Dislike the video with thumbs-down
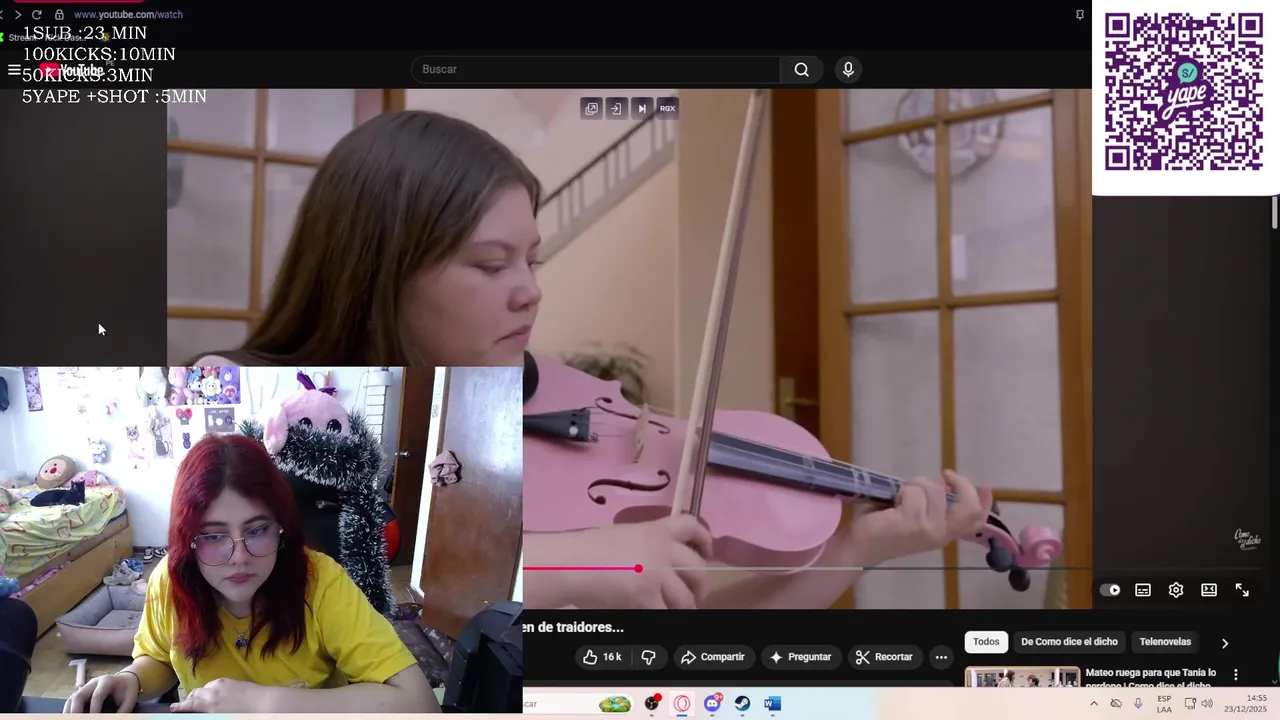This screenshot has height=720, width=1280. pyautogui.click(x=649, y=657)
